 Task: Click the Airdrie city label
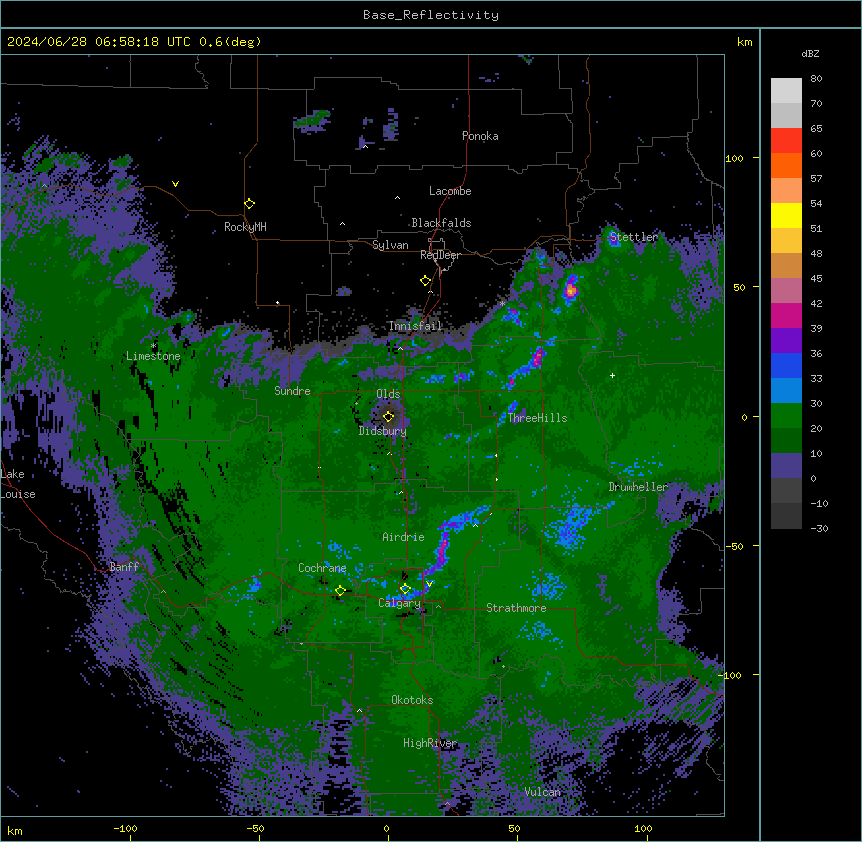[403, 537]
